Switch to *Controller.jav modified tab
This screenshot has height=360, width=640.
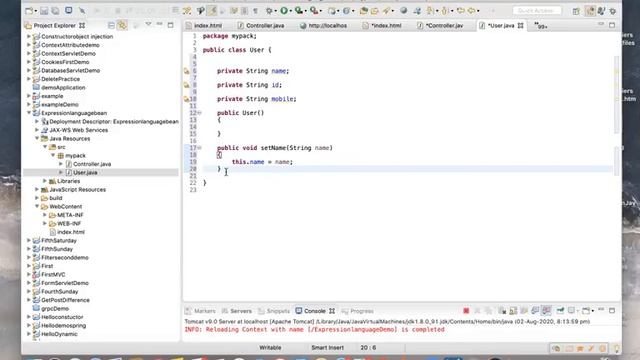click(x=440, y=25)
